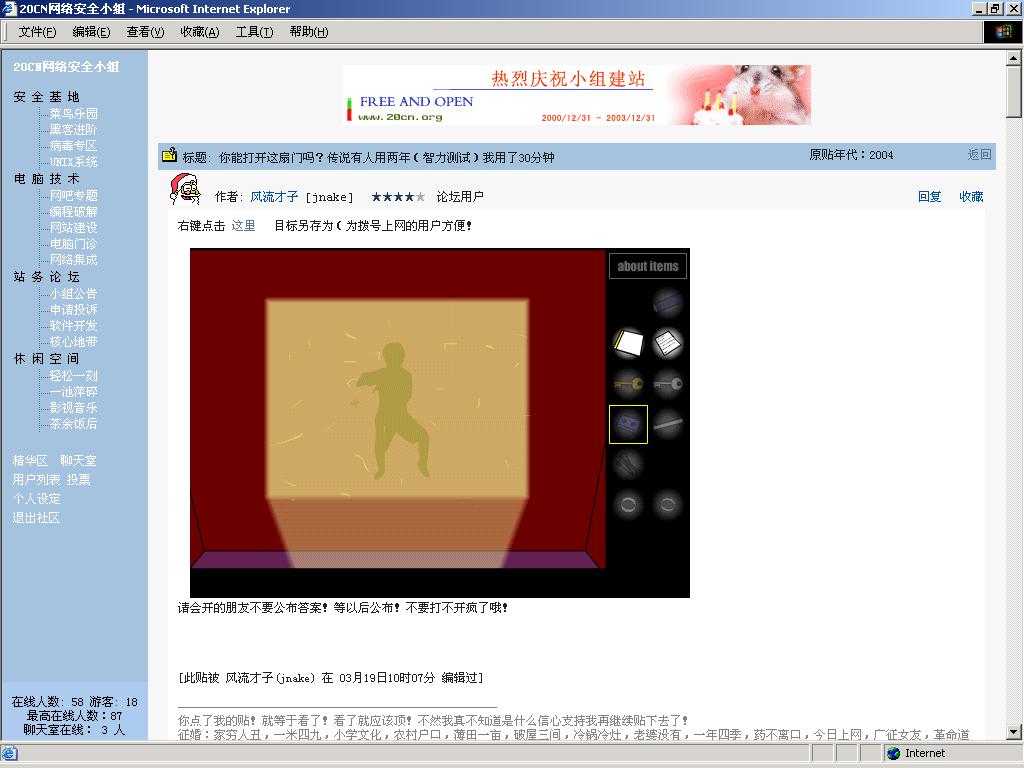
Task: Click the dancing silhouette on the projection screen
Action: point(393,411)
